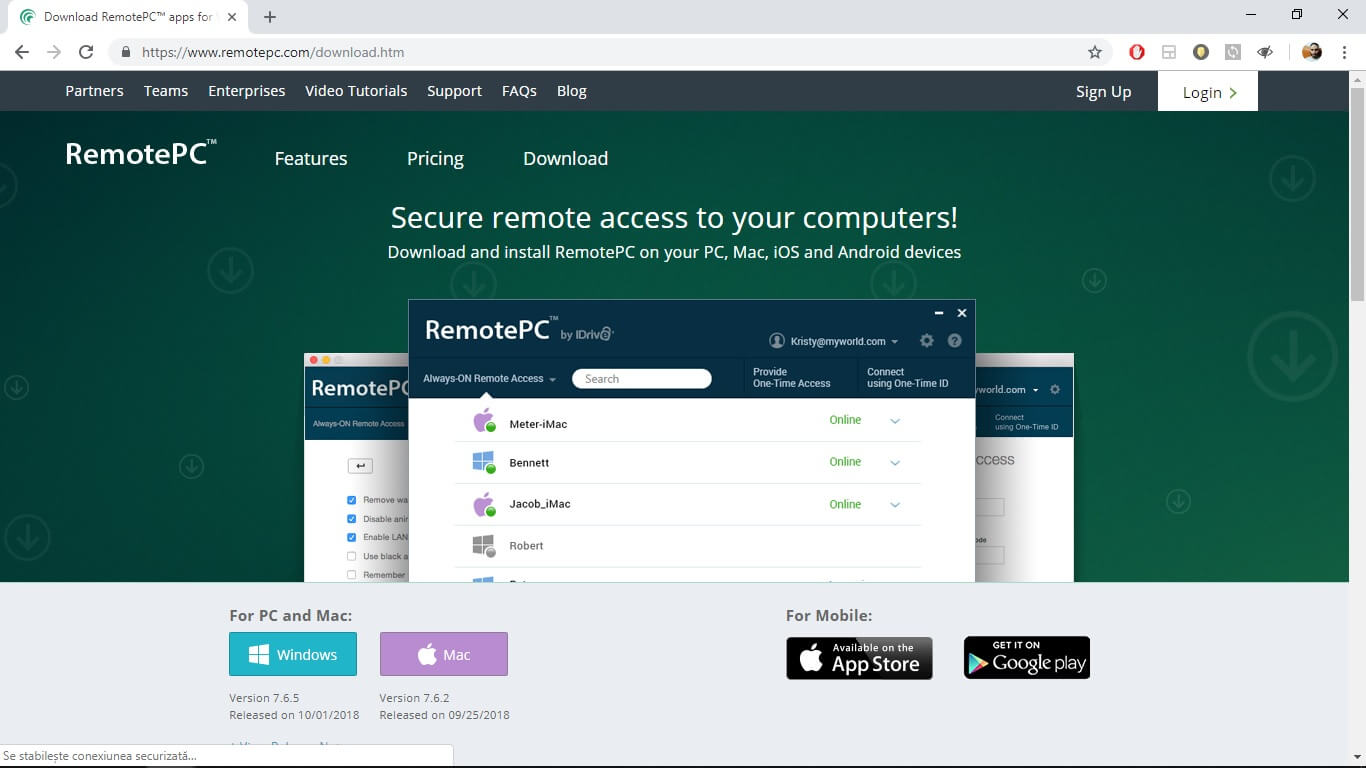Open FAQs page

pyautogui.click(x=519, y=91)
